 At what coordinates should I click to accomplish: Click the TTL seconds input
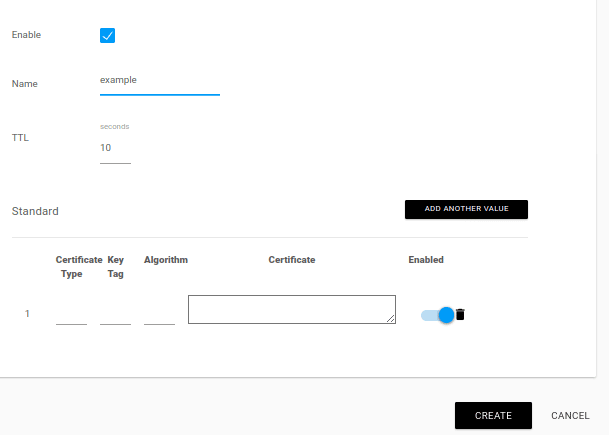click(x=115, y=148)
